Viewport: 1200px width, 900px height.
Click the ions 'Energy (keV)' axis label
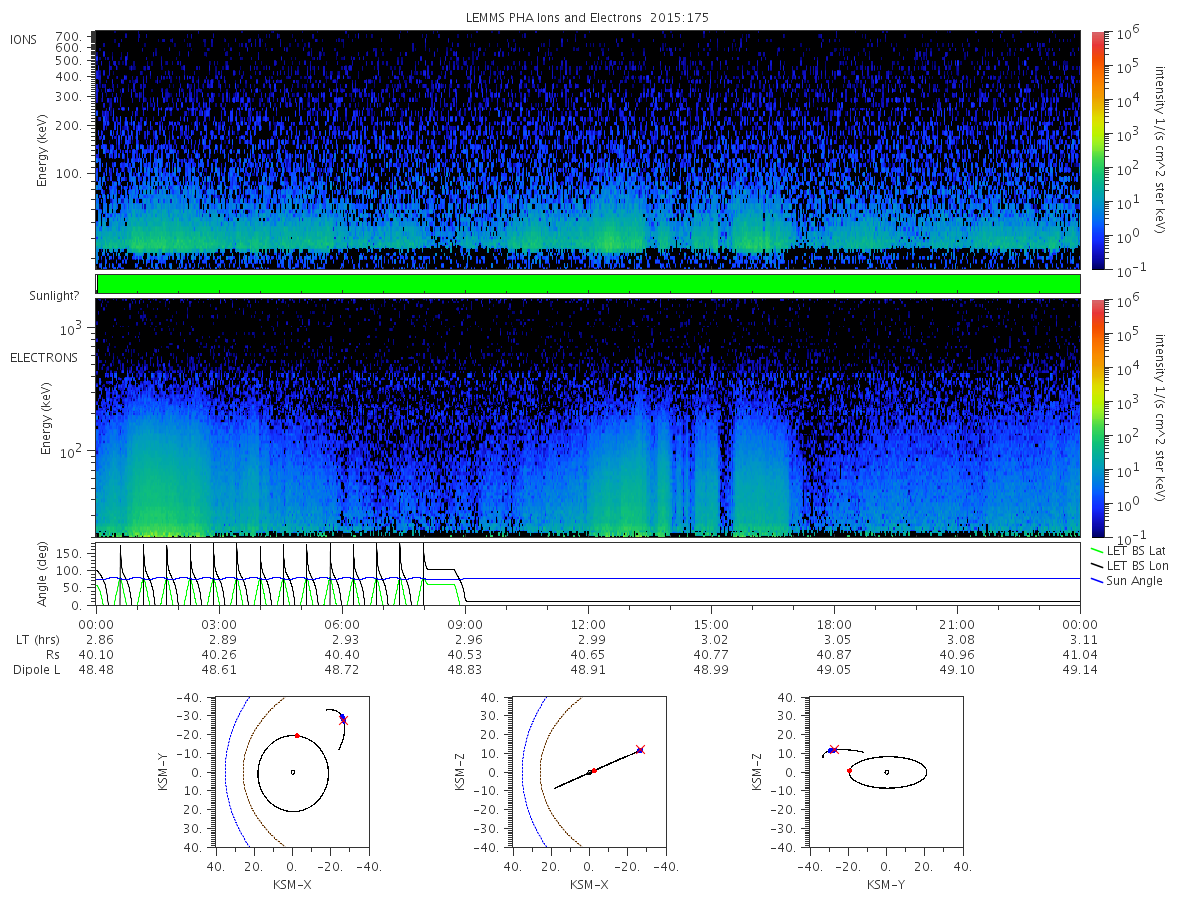click(44, 150)
